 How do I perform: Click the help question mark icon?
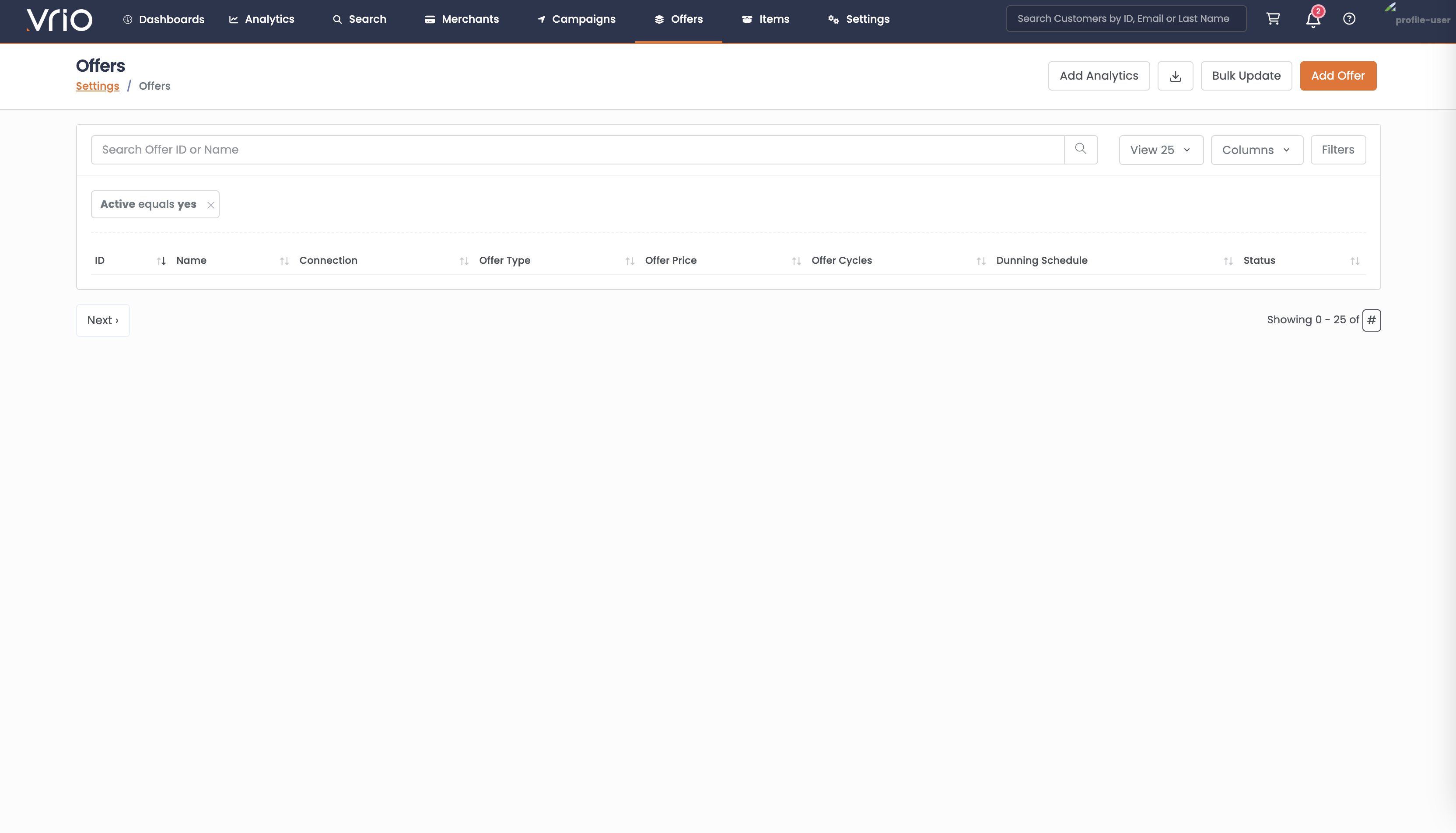1349,19
